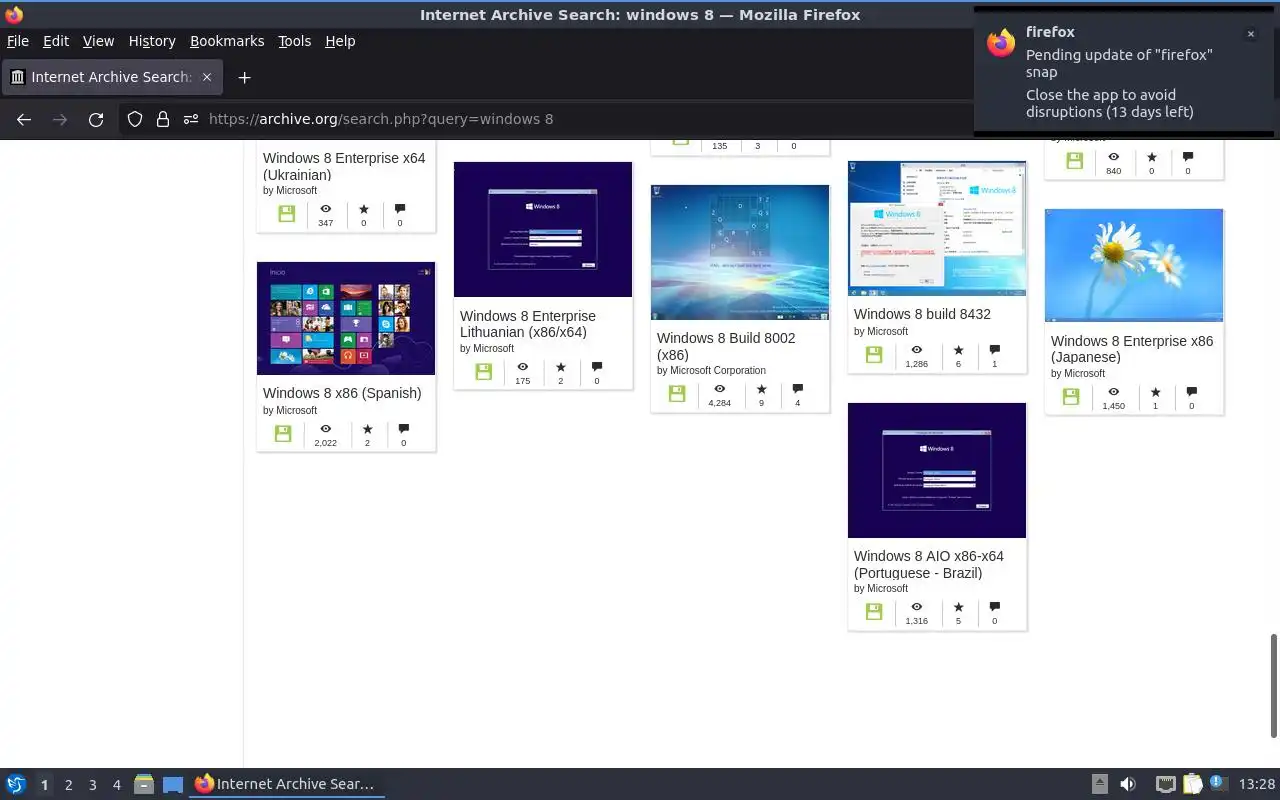
Task: Switch to workspace 2 in the taskbar
Action: tap(68, 785)
